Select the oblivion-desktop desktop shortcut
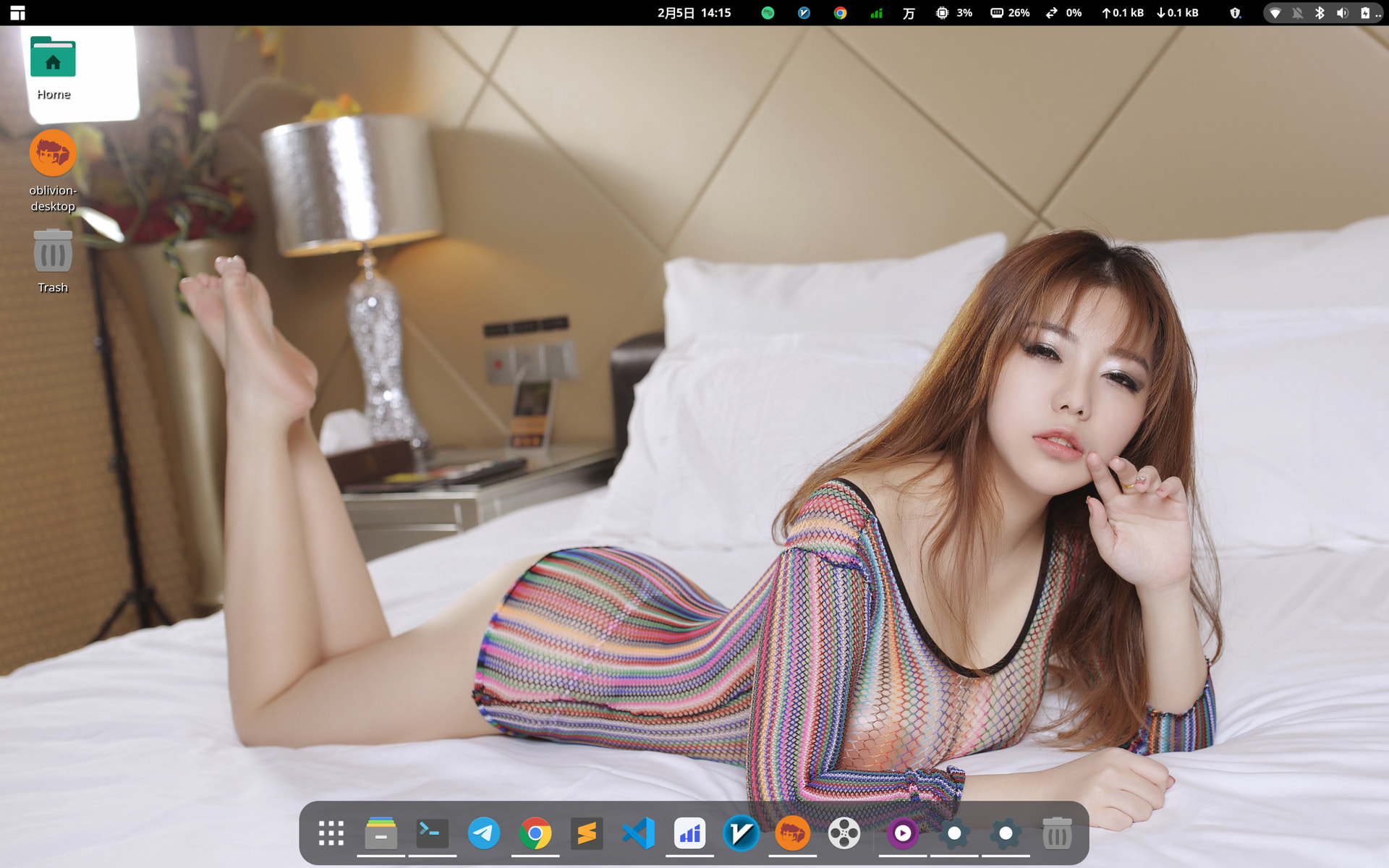 53,172
